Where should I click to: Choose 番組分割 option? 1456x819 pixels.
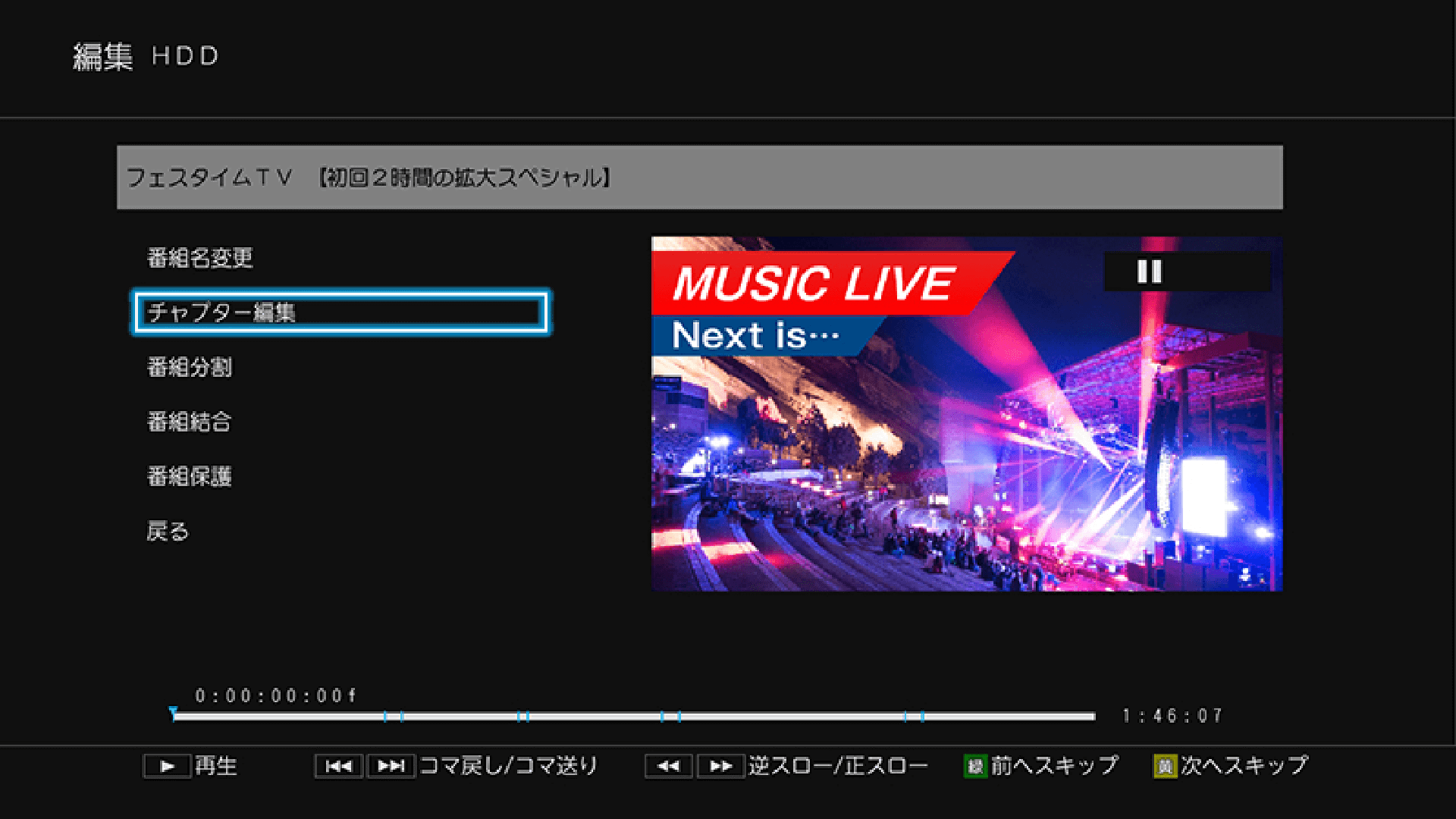[x=190, y=367]
